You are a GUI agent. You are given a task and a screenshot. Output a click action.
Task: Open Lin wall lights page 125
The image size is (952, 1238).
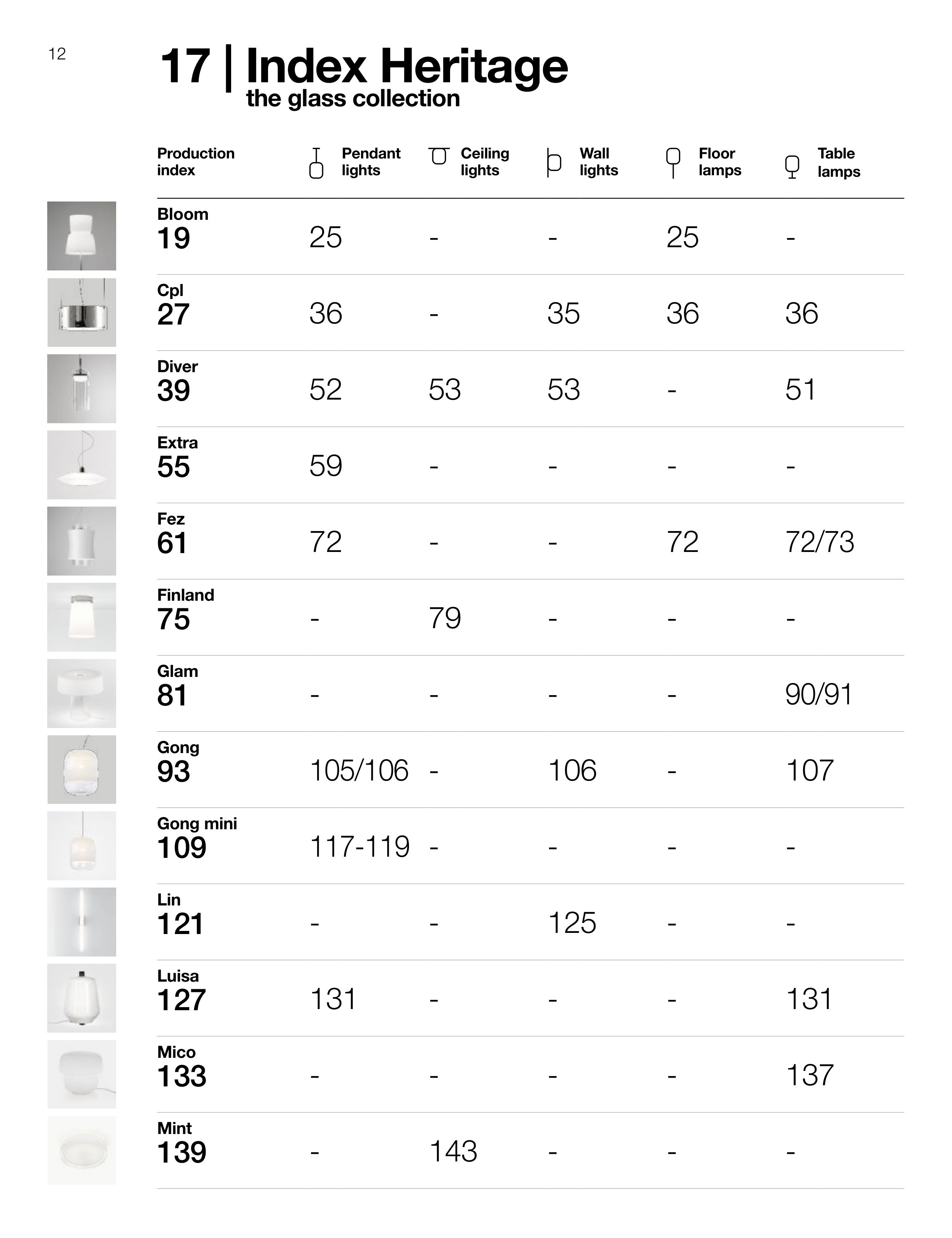click(x=572, y=923)
